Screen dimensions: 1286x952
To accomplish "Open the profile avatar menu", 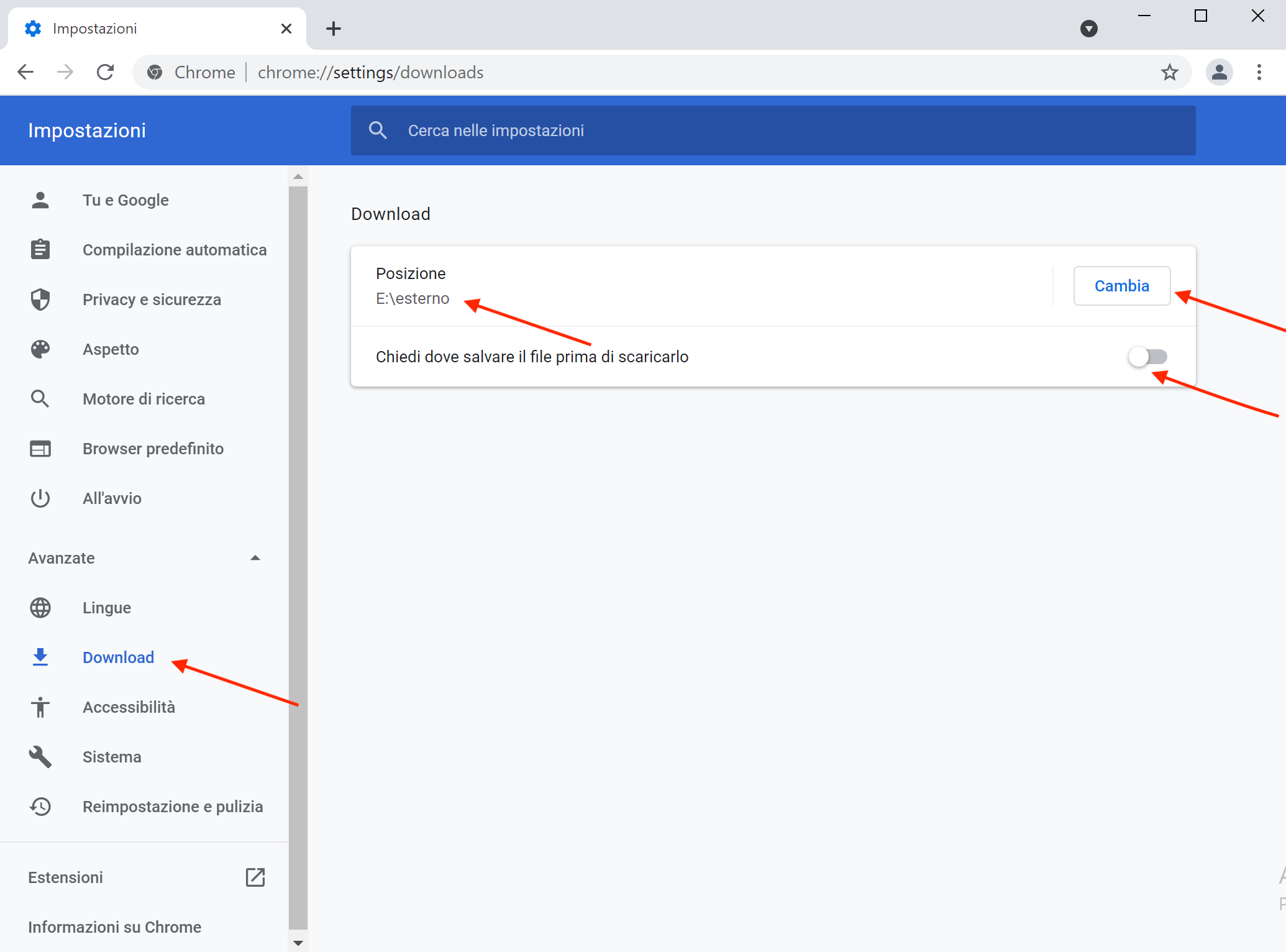I will (x=1220, y=72).
